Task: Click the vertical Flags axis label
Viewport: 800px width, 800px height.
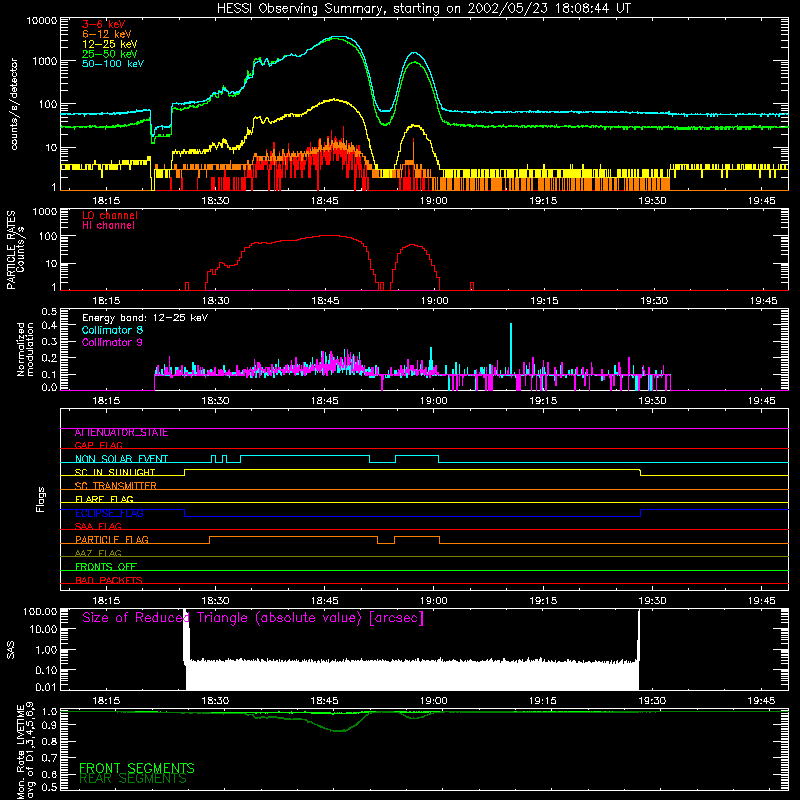Action: 41,499
